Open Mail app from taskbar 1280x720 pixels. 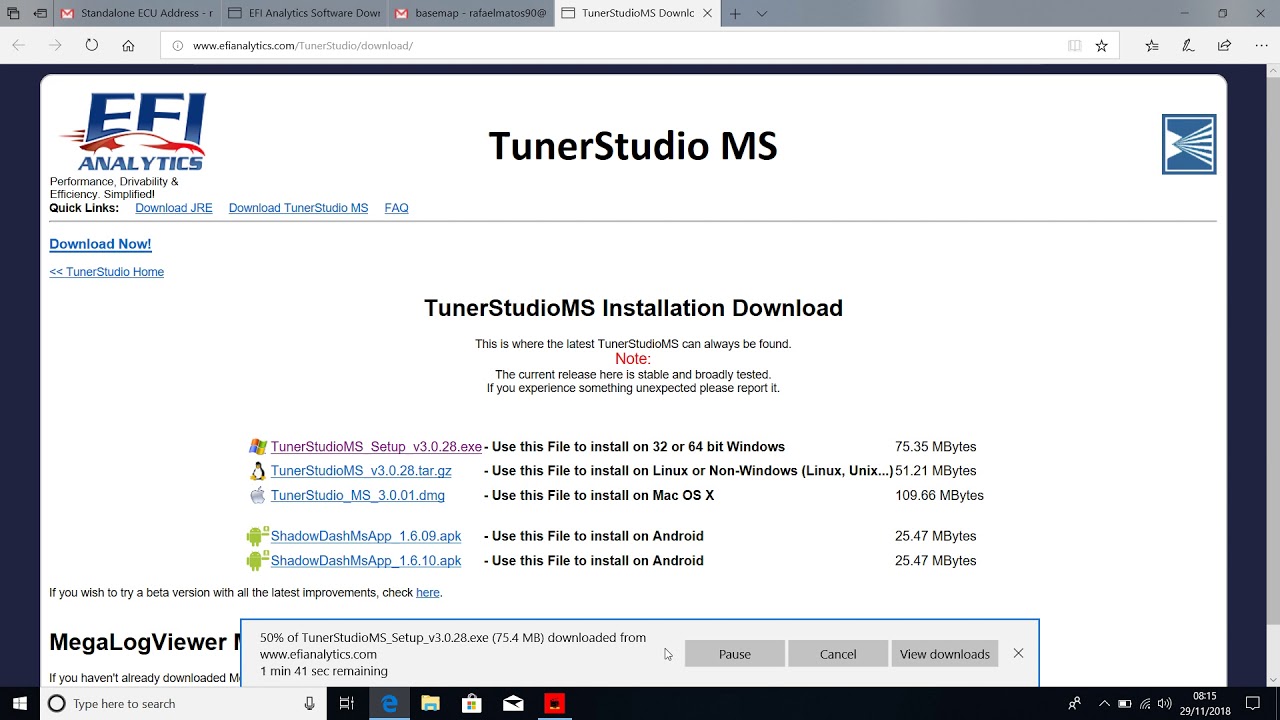pos(513,704)
